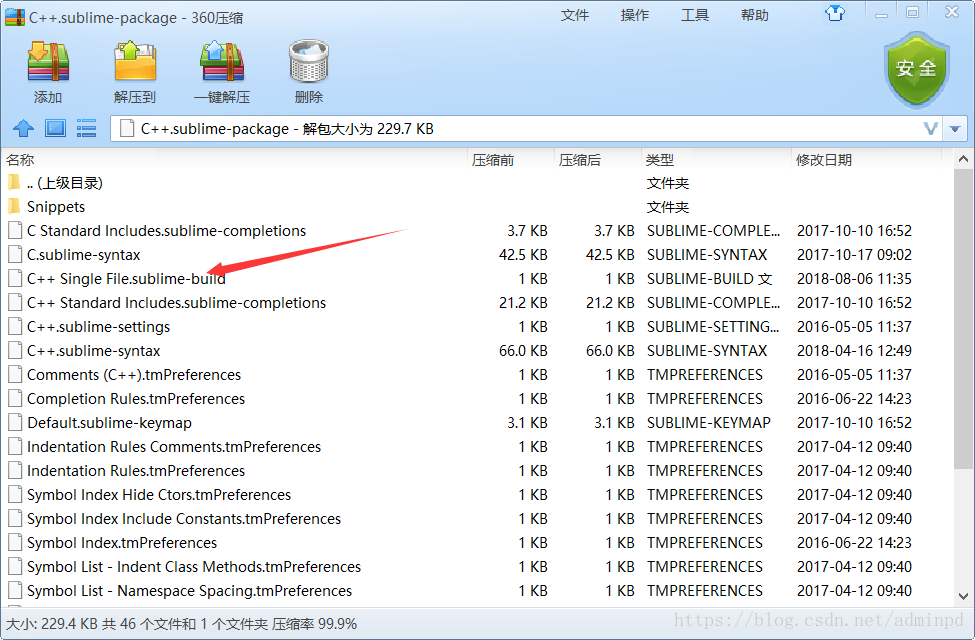The image size is (975, 640).
Task: Click the green 安全 shield icon
Action: click(x=917, y=70)
